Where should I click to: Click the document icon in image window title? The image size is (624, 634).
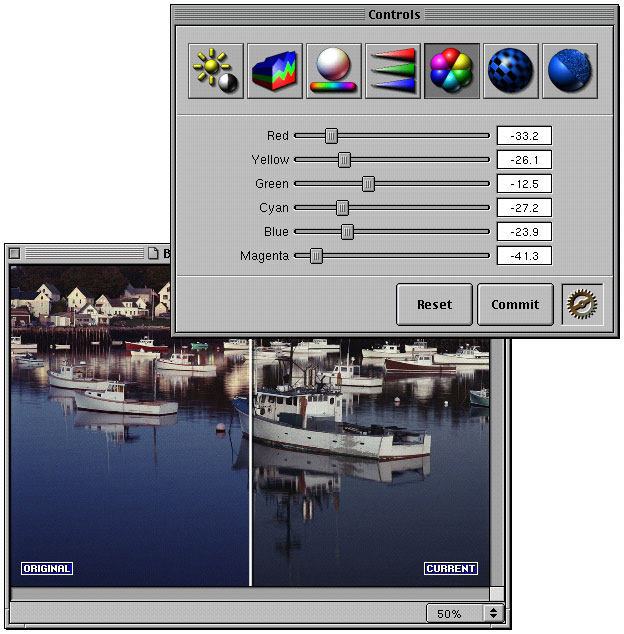(153, 253)
